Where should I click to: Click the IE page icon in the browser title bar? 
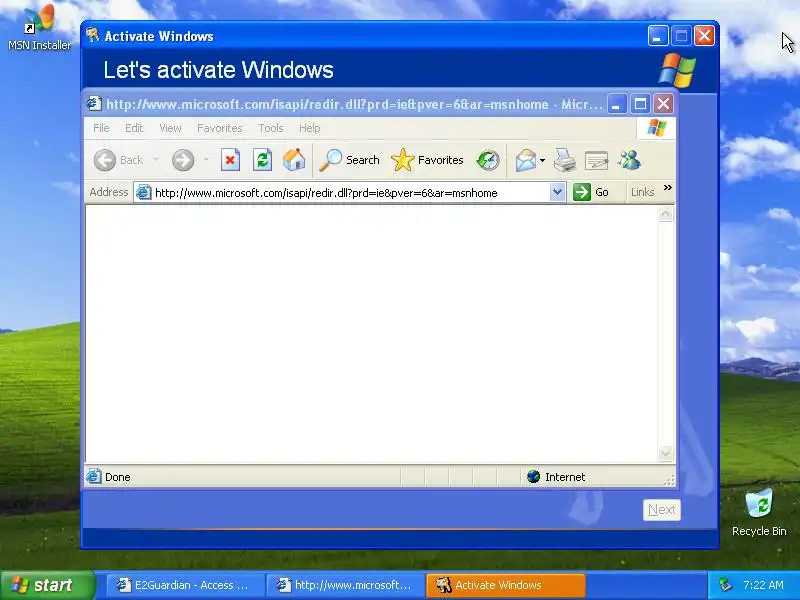[94, 104]
